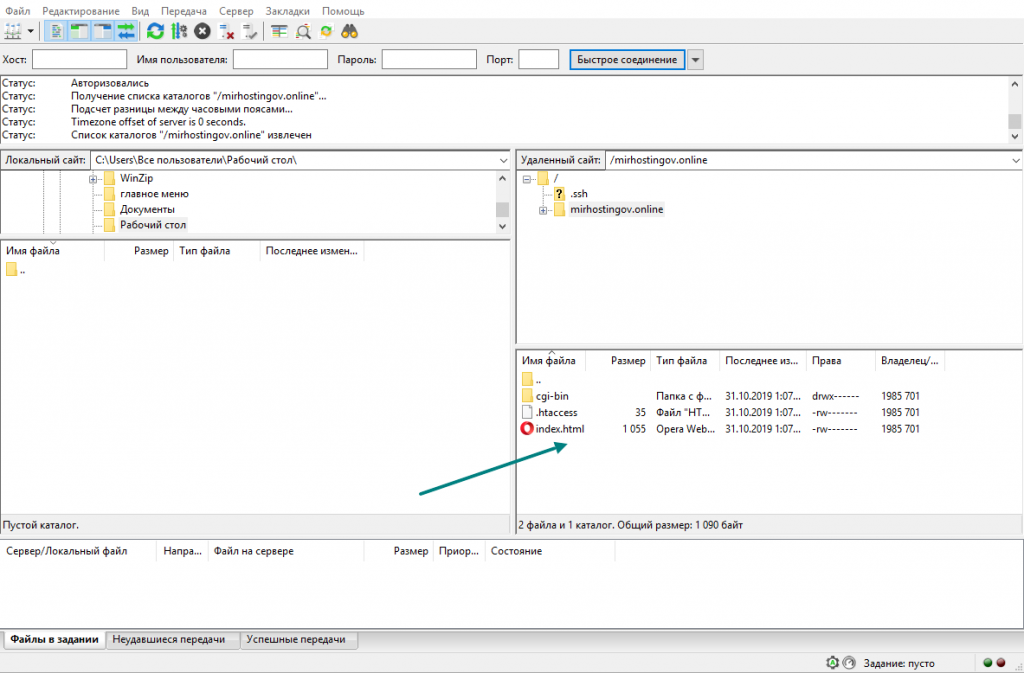Open the Site Manager icon
The image size is (1024, 673).
tap(13, 31)
